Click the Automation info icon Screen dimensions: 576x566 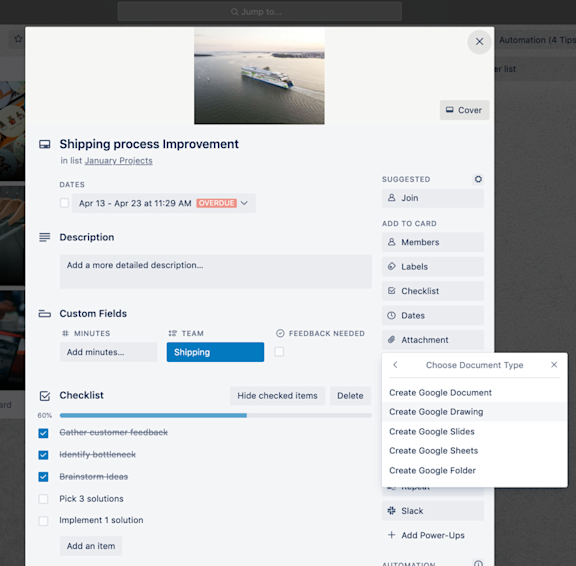478,563
